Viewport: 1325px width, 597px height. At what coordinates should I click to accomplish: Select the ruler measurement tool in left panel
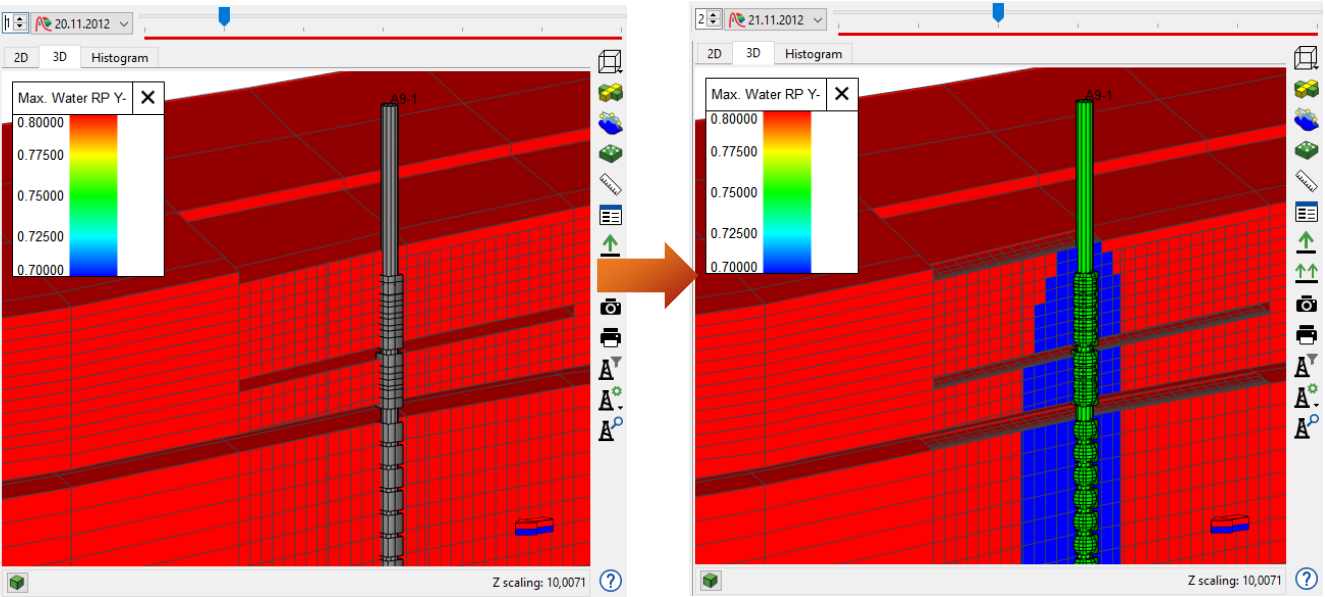point(610,184)
